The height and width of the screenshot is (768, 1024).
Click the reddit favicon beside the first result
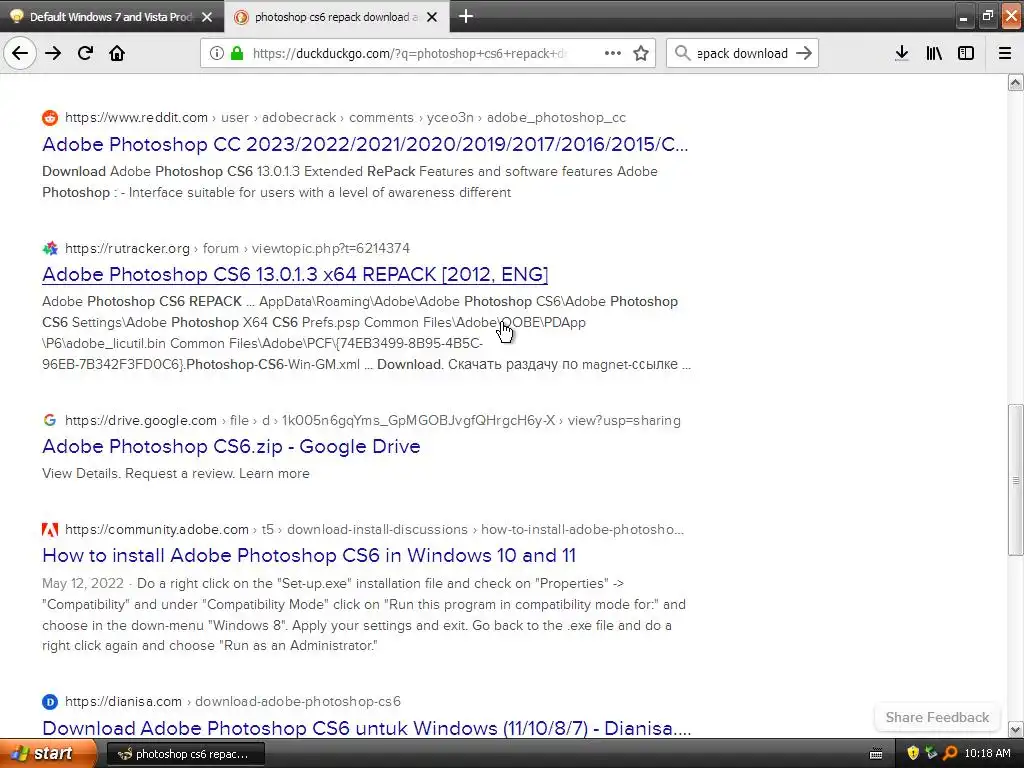(50, 118)
